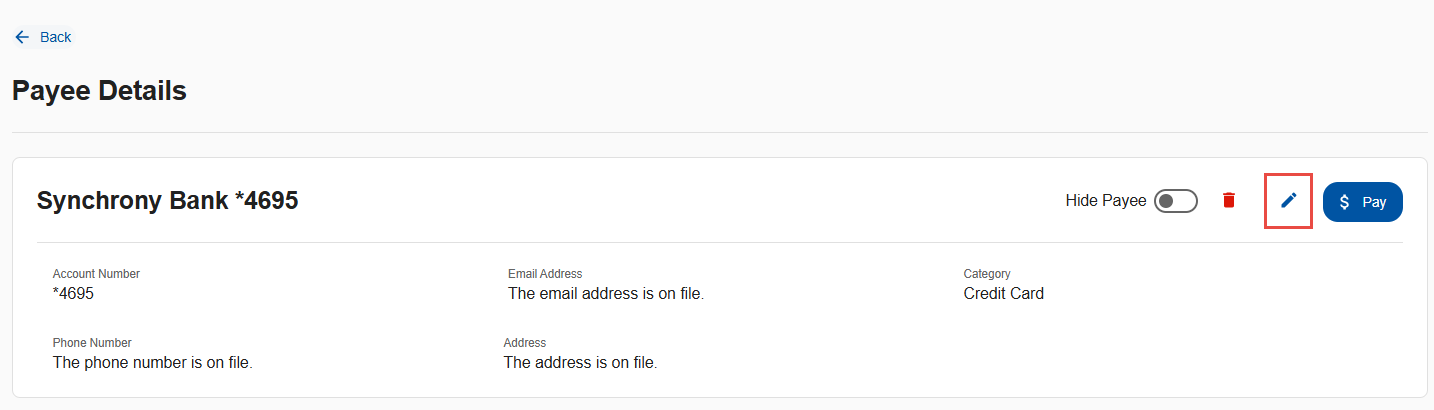The width and height of the screenshot is (1434, 410).
Task: Select "The email address is on file." text
Action: click(x=606, y=294)
